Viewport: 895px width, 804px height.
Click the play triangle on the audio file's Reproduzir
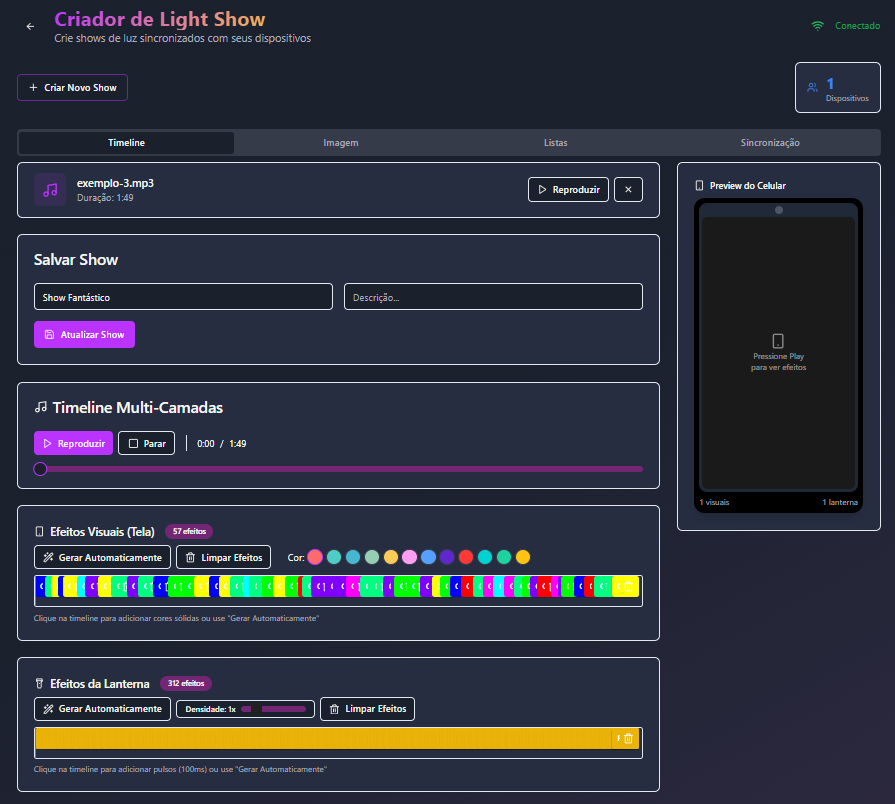[542, 189]
